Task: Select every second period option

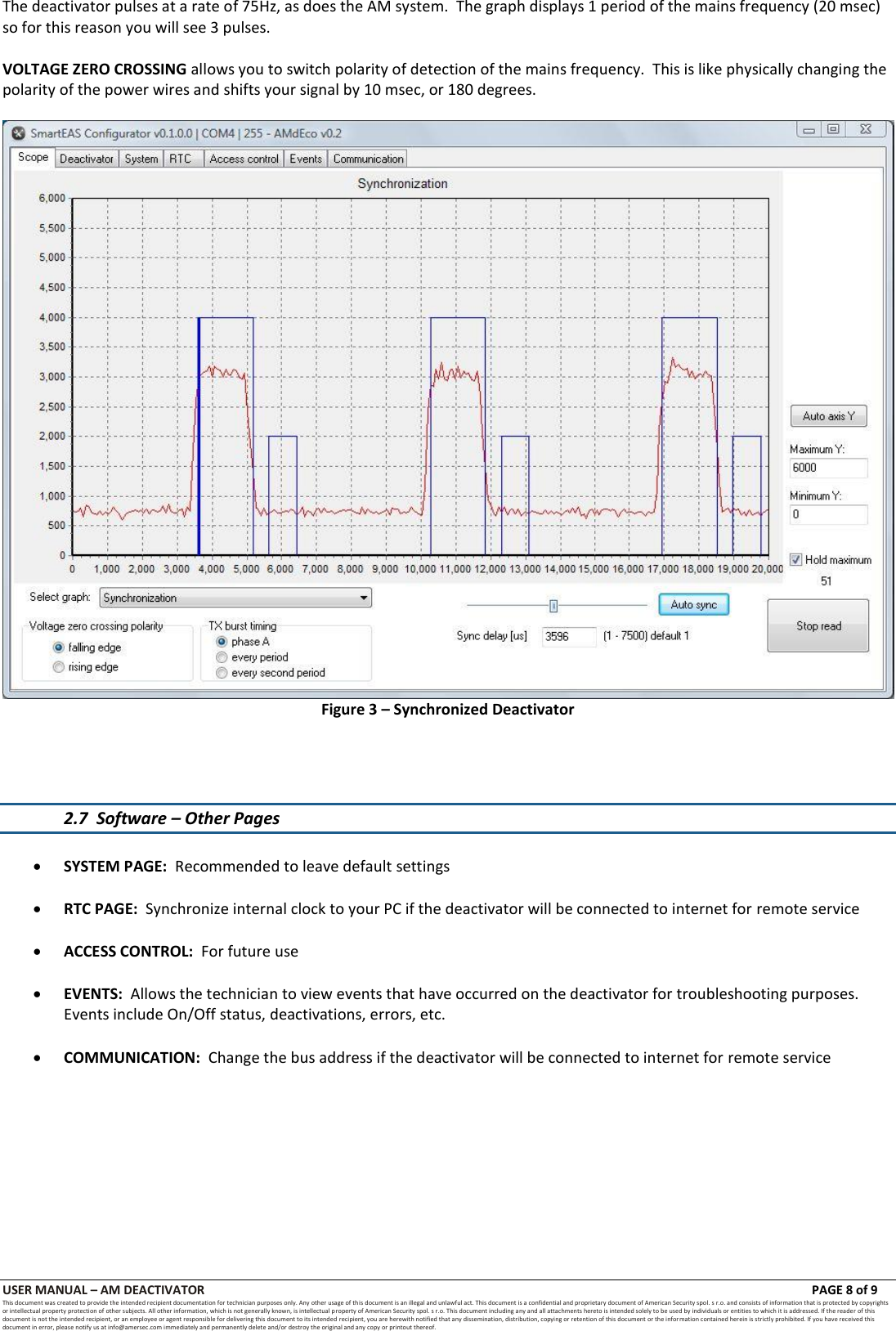Action: pos(222,673)
